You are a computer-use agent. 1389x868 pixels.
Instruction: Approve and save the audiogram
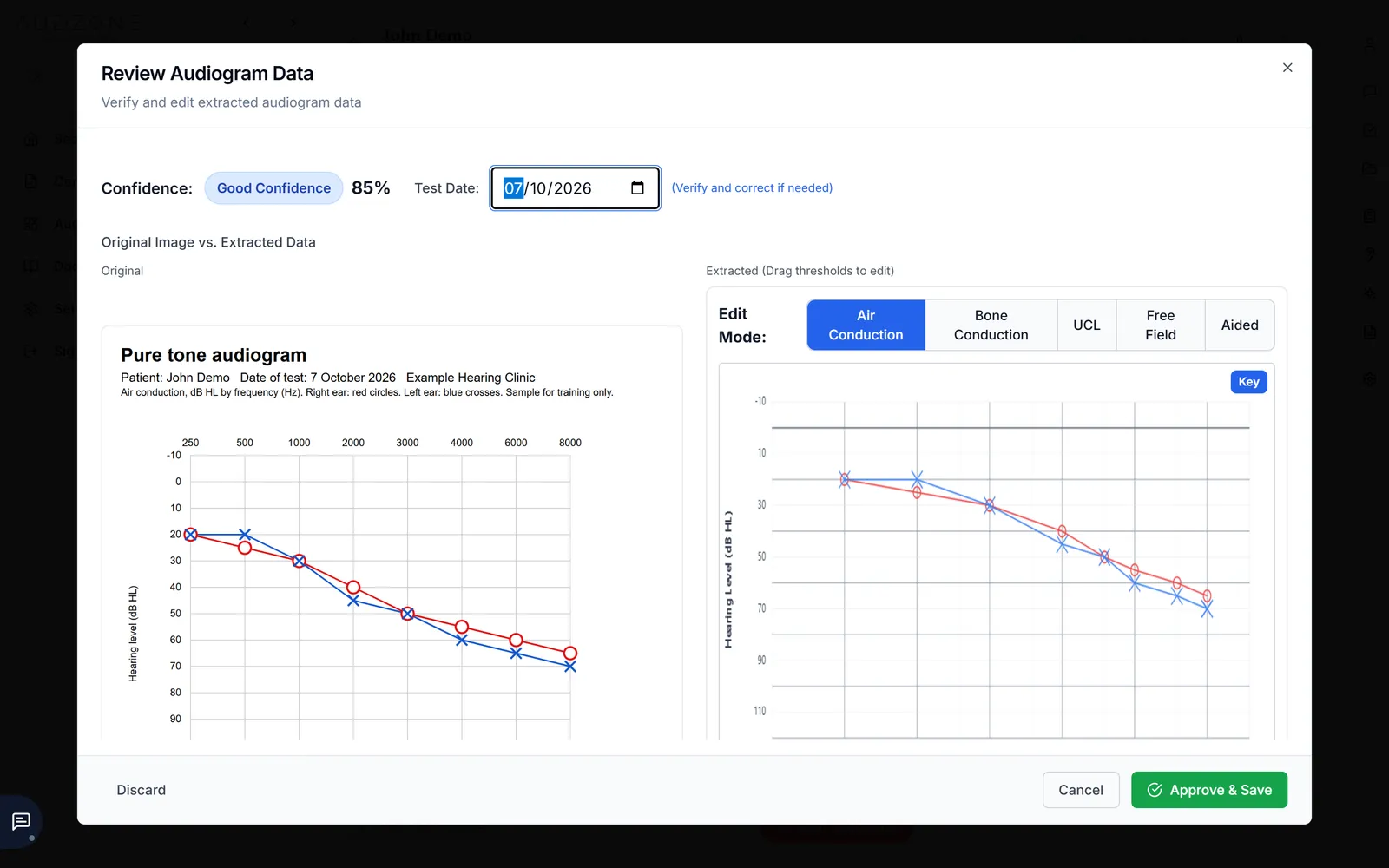(1208, 790)
